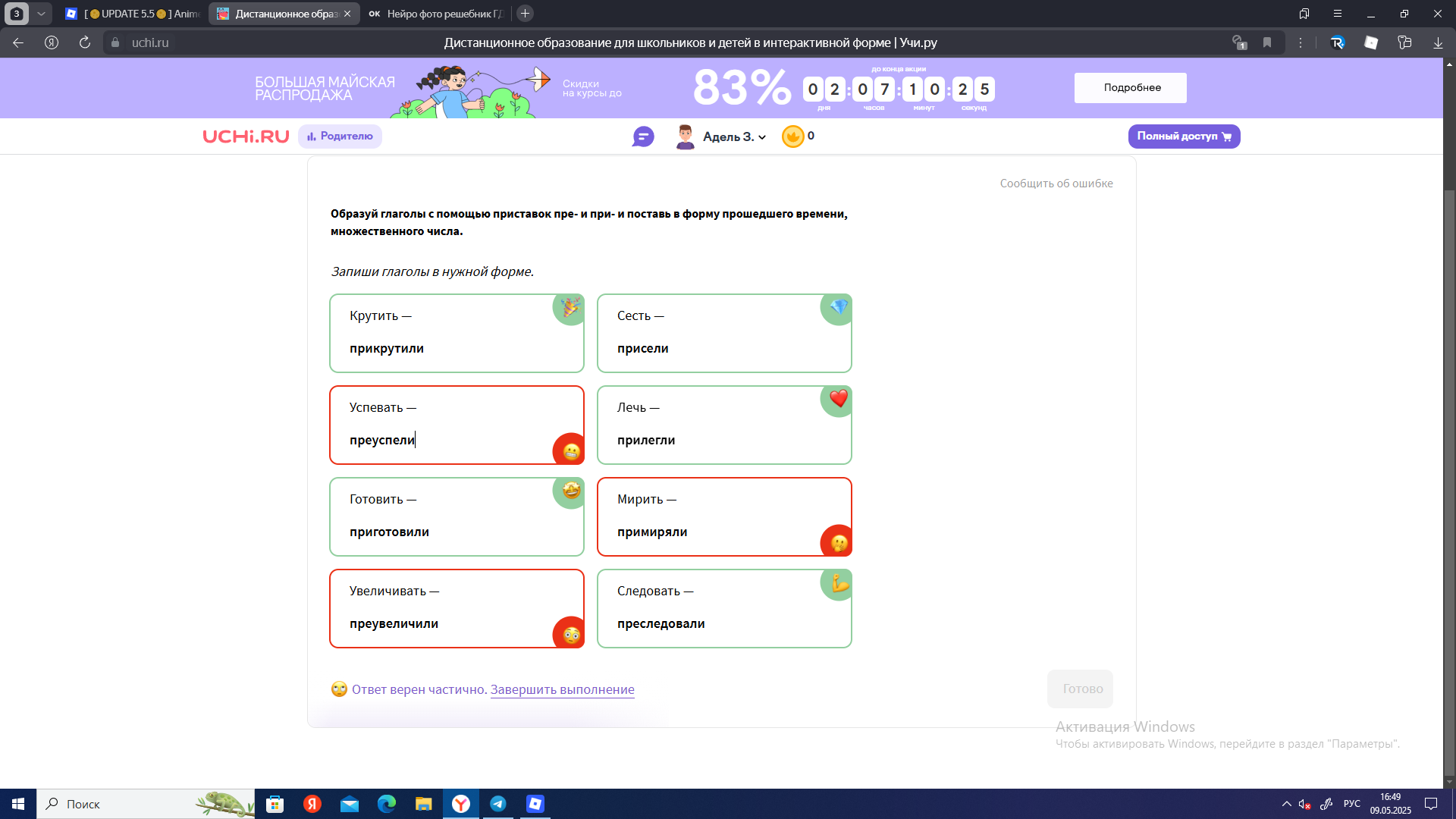Click the browser bookmark icon
This screenshot has height=819, width=1456.
tap(1267, 42)
